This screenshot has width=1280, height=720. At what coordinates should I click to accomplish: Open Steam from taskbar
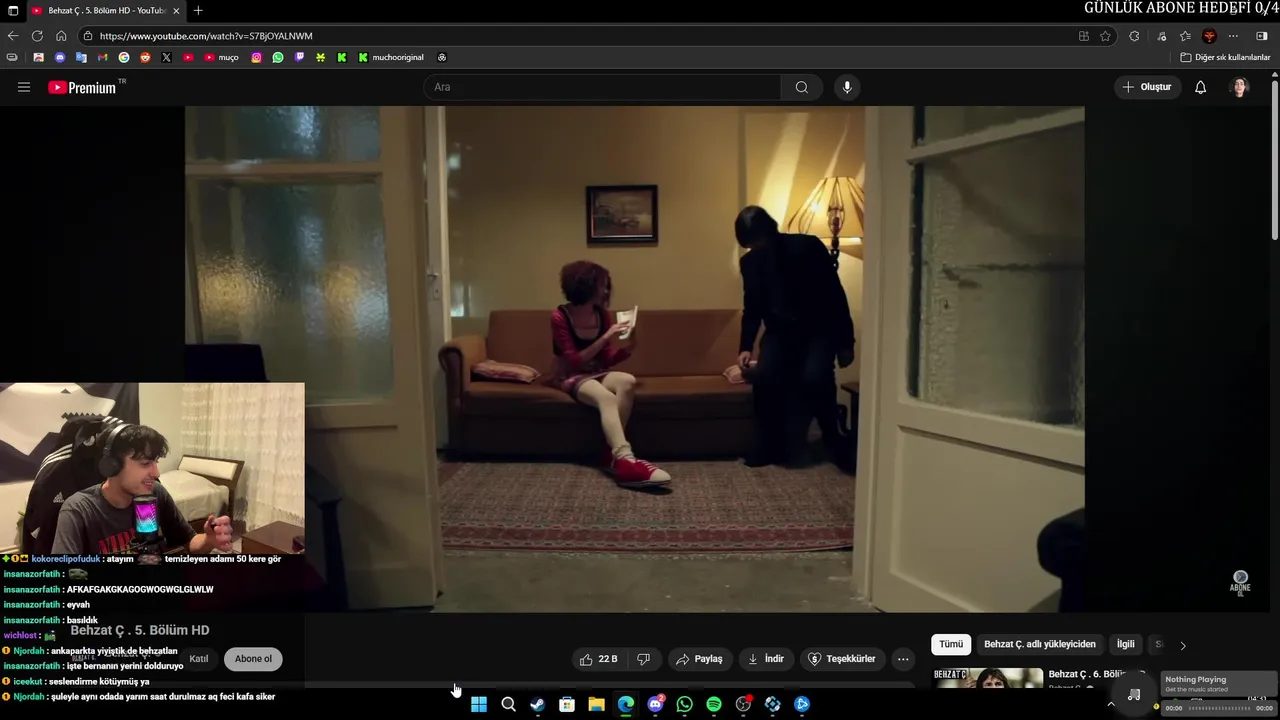(x=537, y=704)
